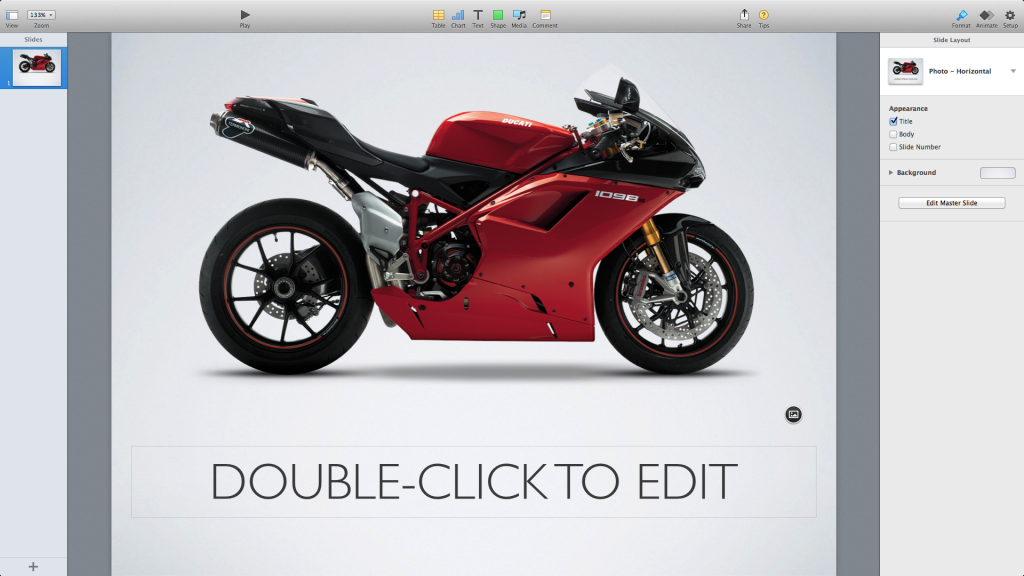Enable the Body checkbox
The width and height of the screenshot is (1024, 576).
893,134
